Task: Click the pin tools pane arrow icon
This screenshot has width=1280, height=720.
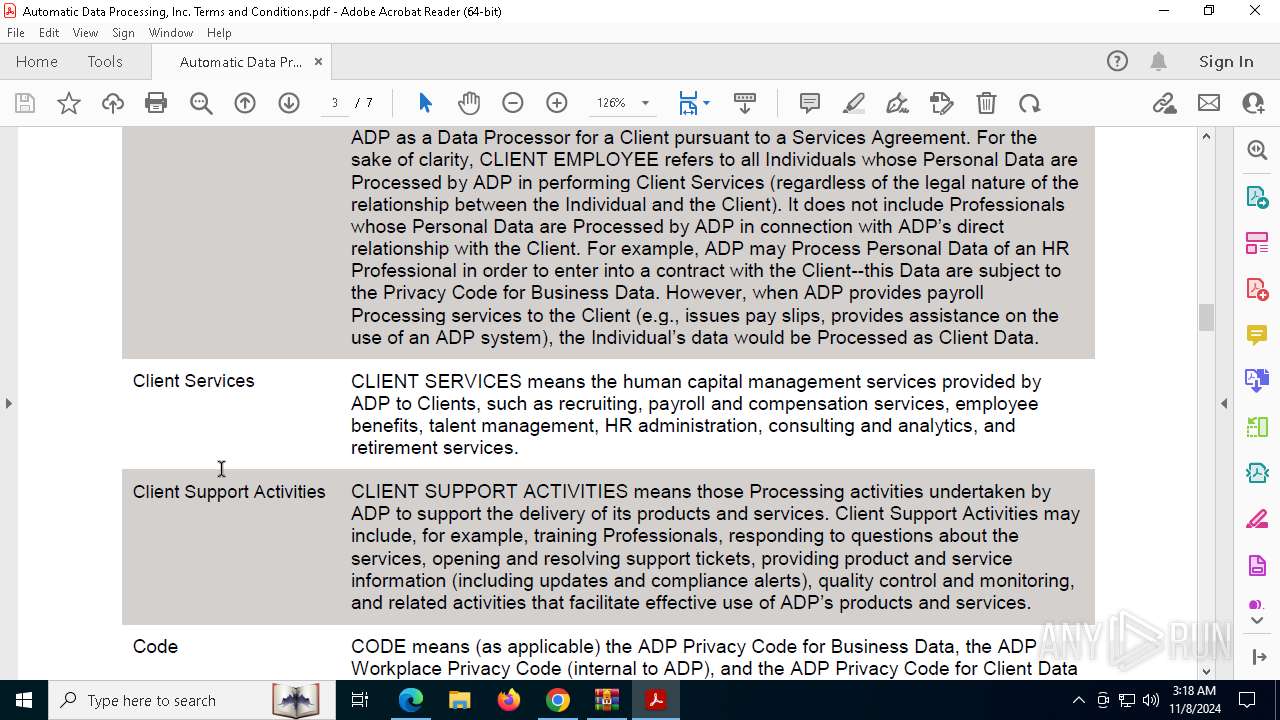Action: pos(1257,657)
